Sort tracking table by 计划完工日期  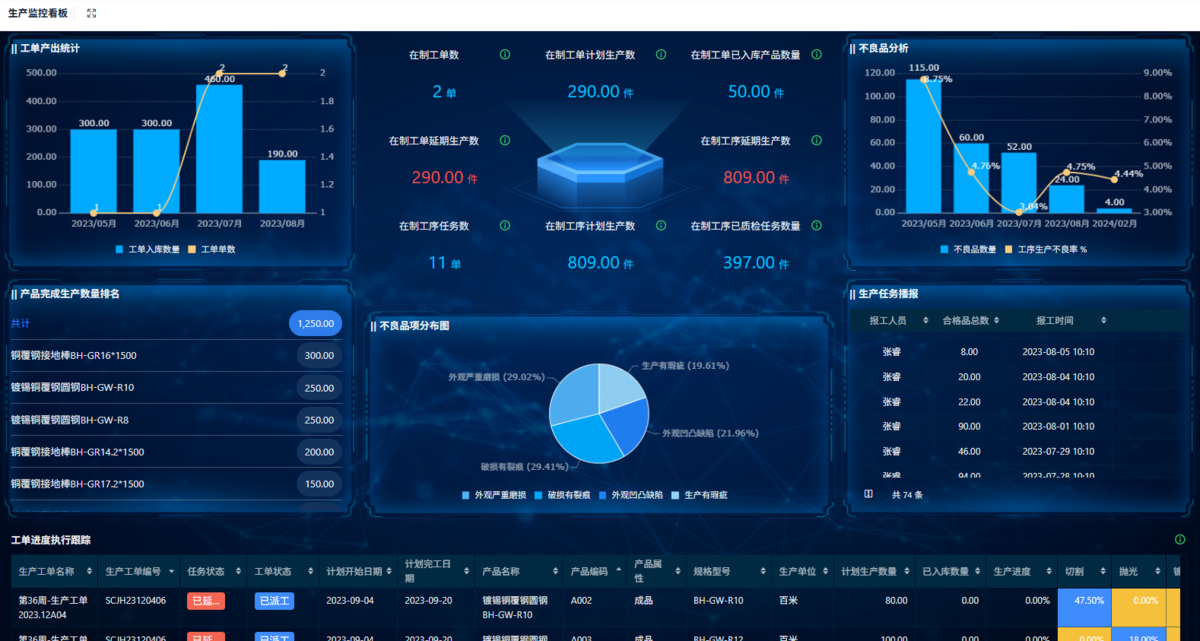coord(467,571)
